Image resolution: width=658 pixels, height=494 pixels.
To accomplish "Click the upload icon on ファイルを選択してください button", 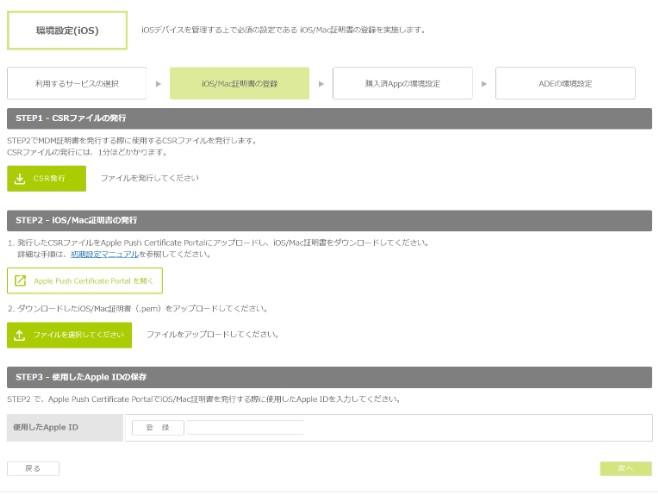I will pos(20,335).
